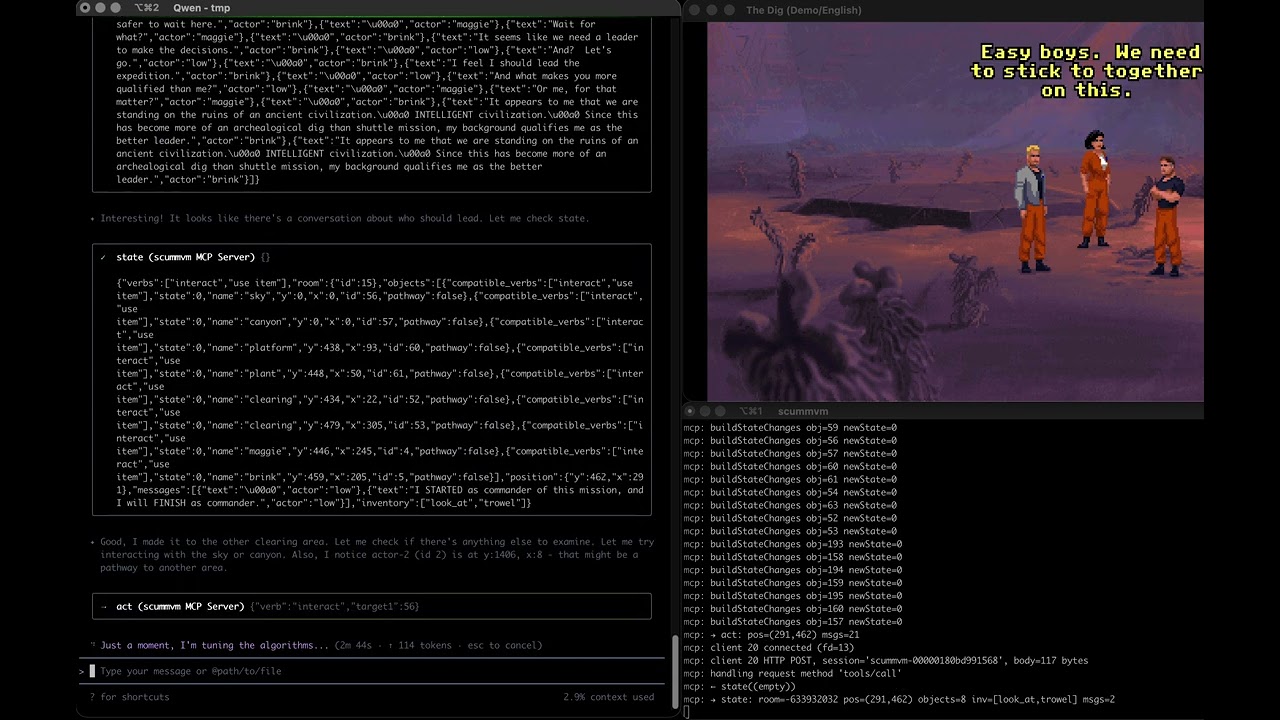Click the "esc to cancel" hint

point(499,645)
